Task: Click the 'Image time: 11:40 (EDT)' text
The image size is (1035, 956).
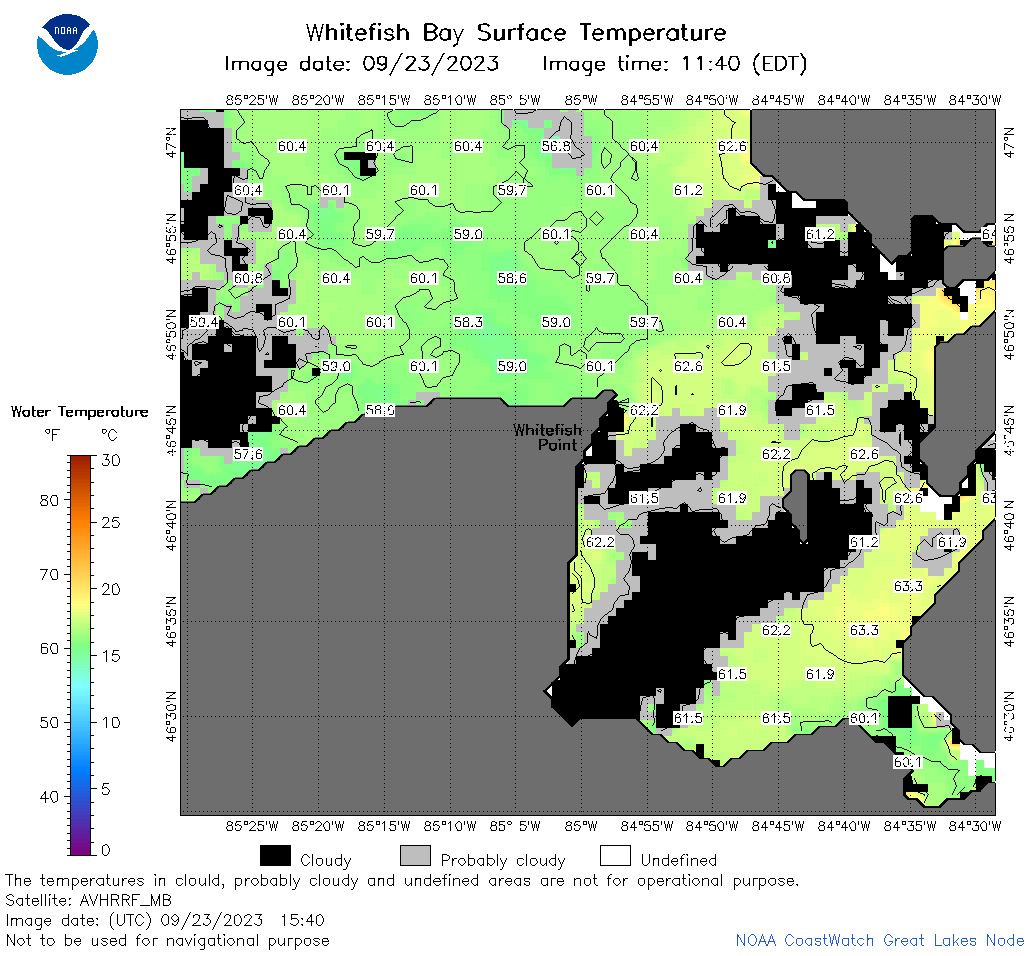Action: [675, 64]
